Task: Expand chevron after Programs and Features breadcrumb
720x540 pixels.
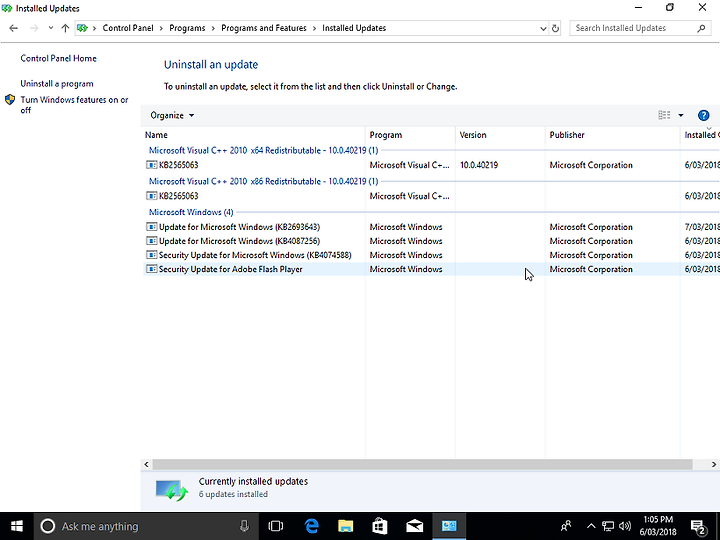Action: click(315, 28)
